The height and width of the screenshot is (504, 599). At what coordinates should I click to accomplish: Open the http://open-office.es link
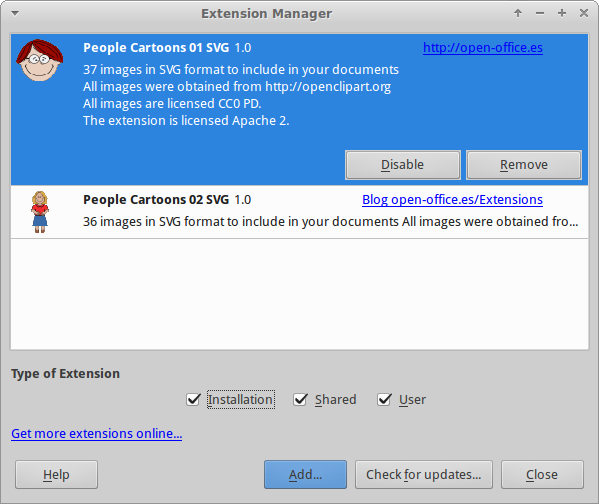pos(483,48)
